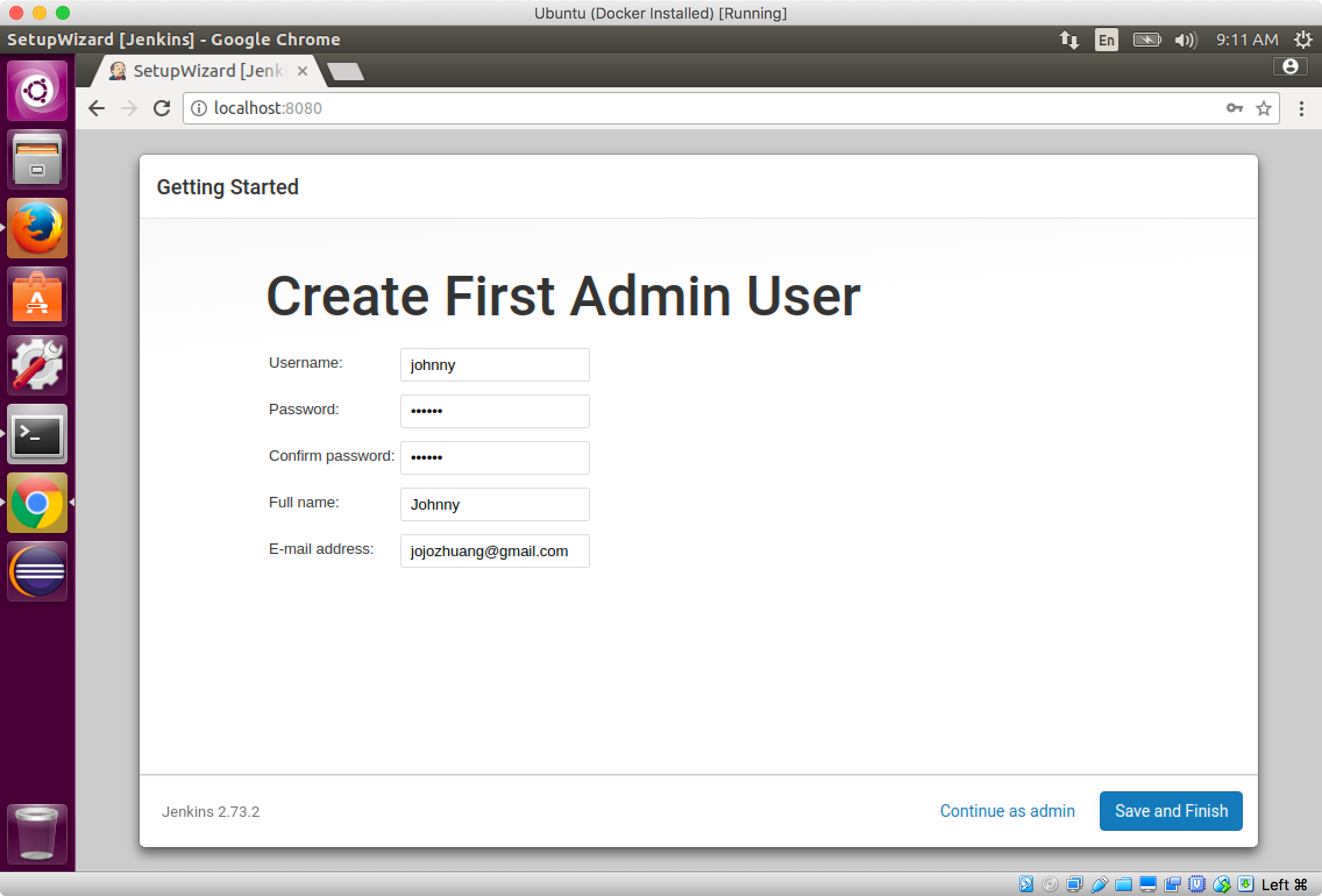Click the E-mail address field
The width and height of the screenshot is (1322, 896).
point(494,550)
